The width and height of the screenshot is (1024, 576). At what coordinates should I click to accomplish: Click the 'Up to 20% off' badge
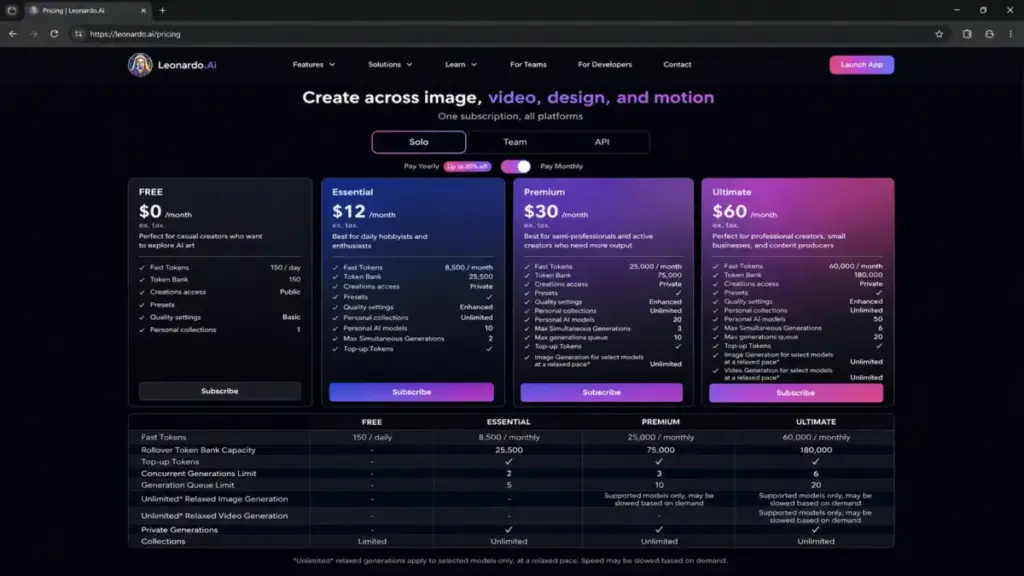[468, 167]
